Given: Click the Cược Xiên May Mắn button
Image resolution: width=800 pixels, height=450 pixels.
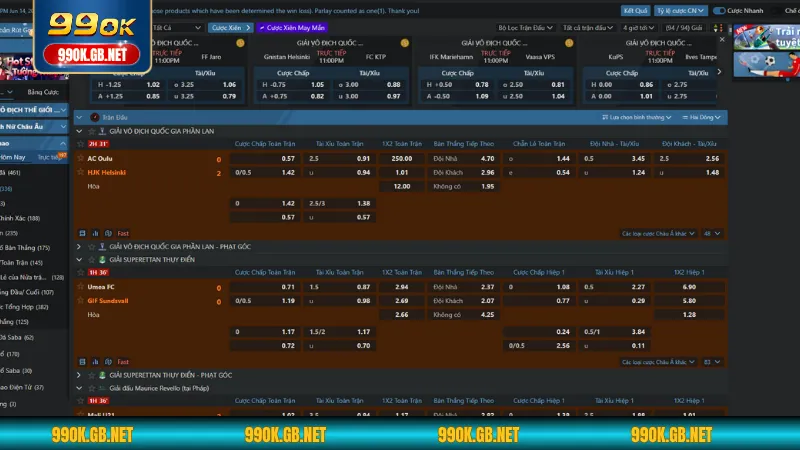Looking at the screenshot, I should (x=292, y=28).
